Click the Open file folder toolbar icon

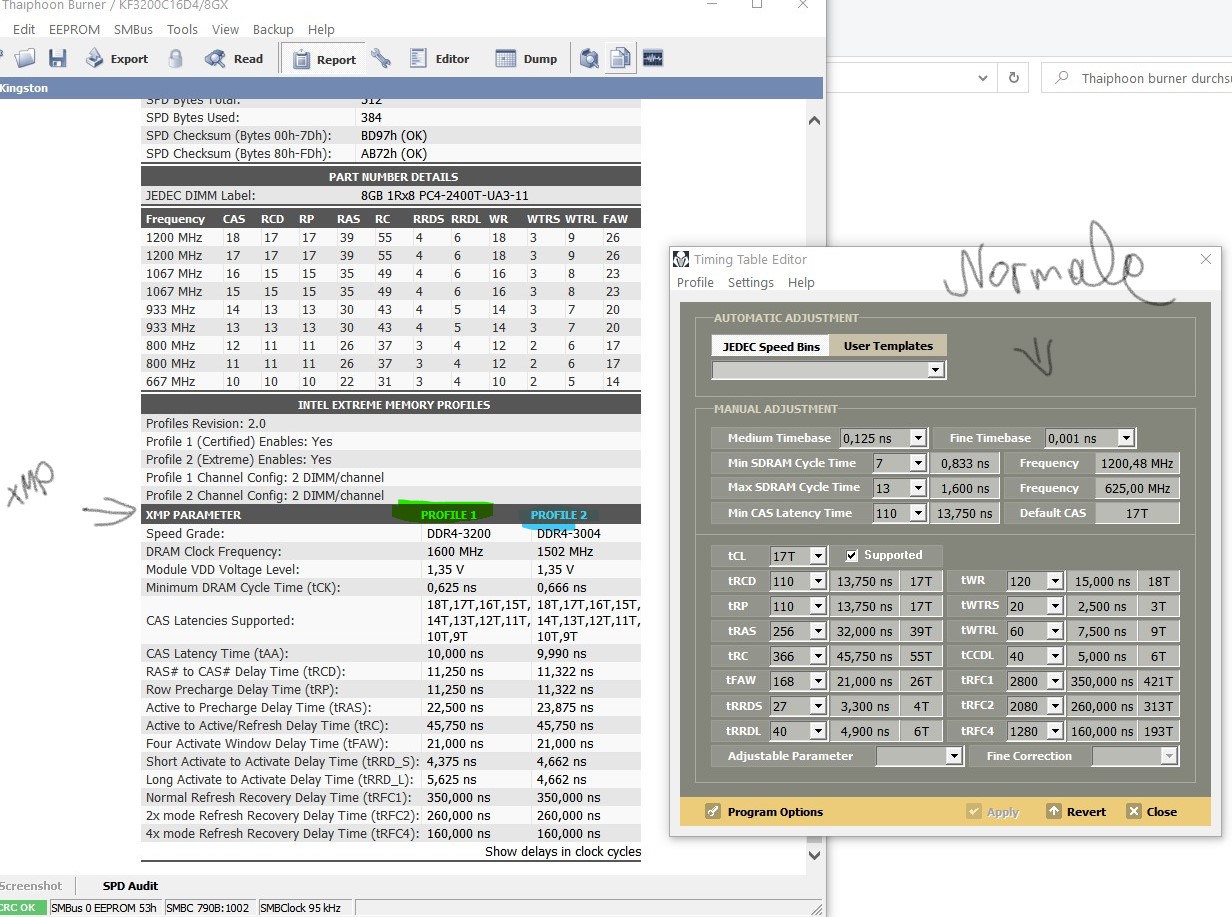(25, 59)
